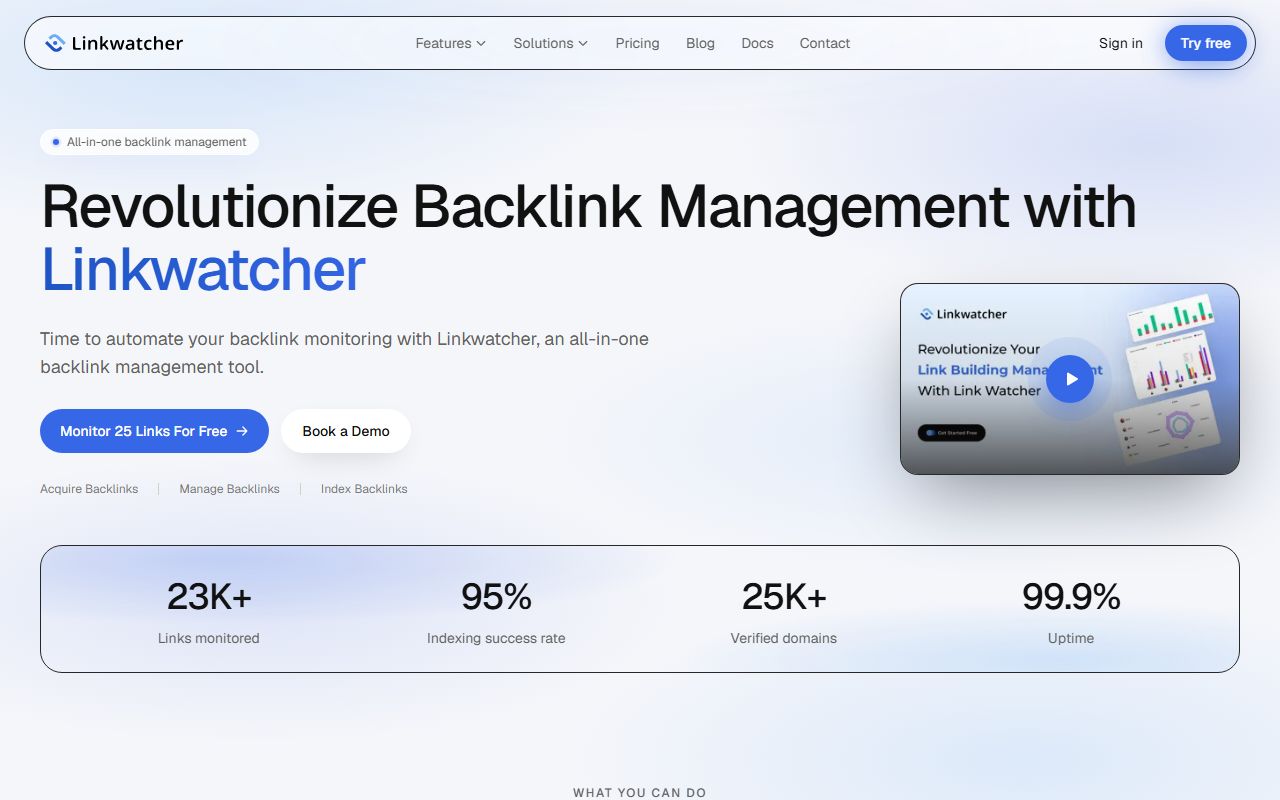Click the Linkwatcher logo icon in navbar
Viewport: 1280px width, 800px height.
pyautogui.click(x=55, y=43)
